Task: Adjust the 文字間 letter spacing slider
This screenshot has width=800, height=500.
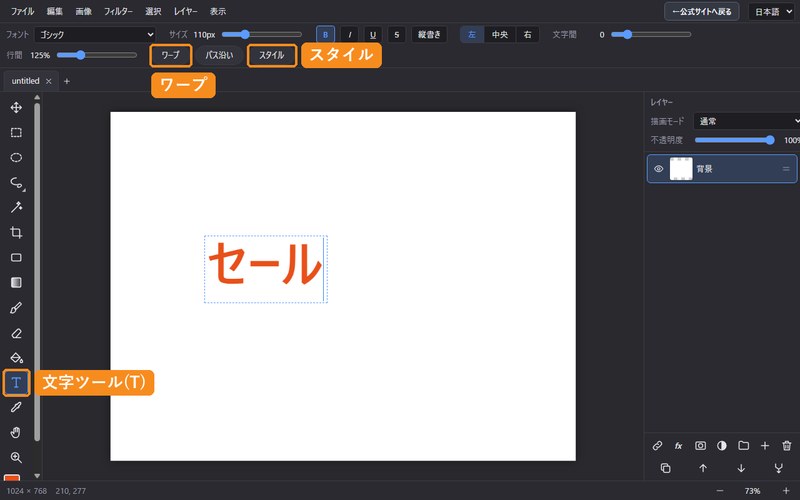Action: 651,35
